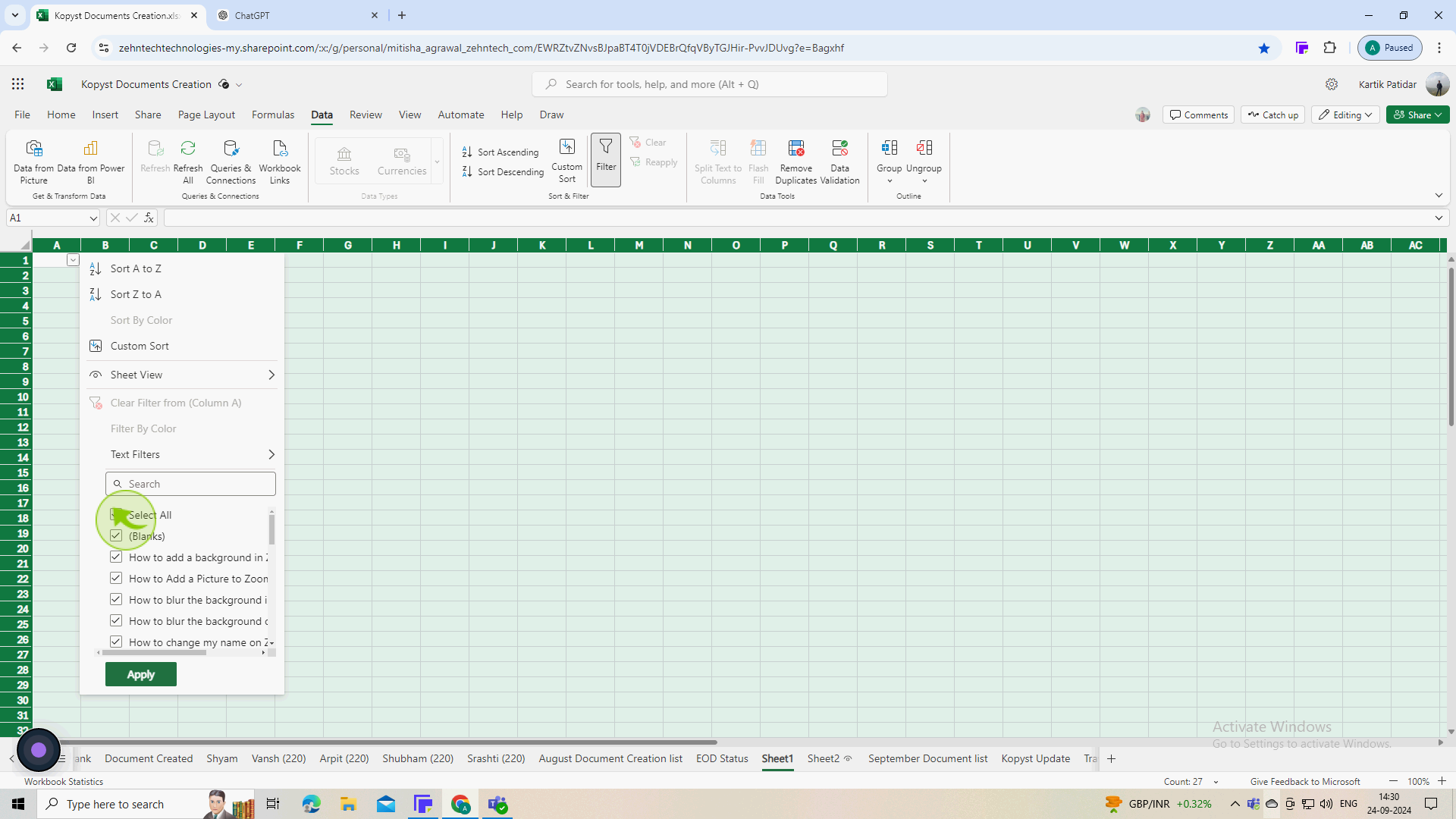Image resolution: width=1456 pixels, height=819 pixels.
Task: Toggle Select All checkbox
Action: coord(116,515)
